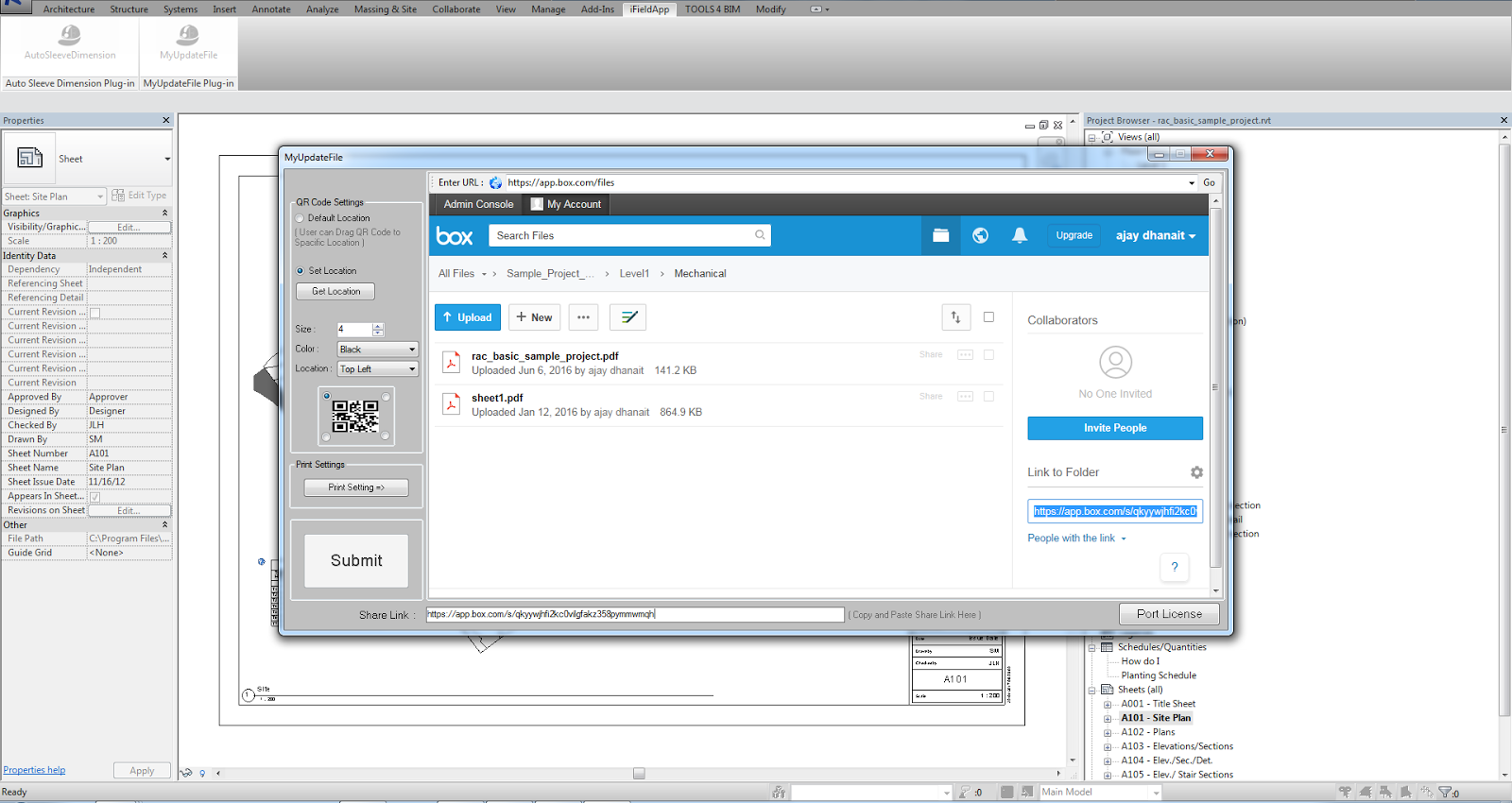Collapse the Sheets (all) tree node
1512x803 pixels.
pos(1092,691)
